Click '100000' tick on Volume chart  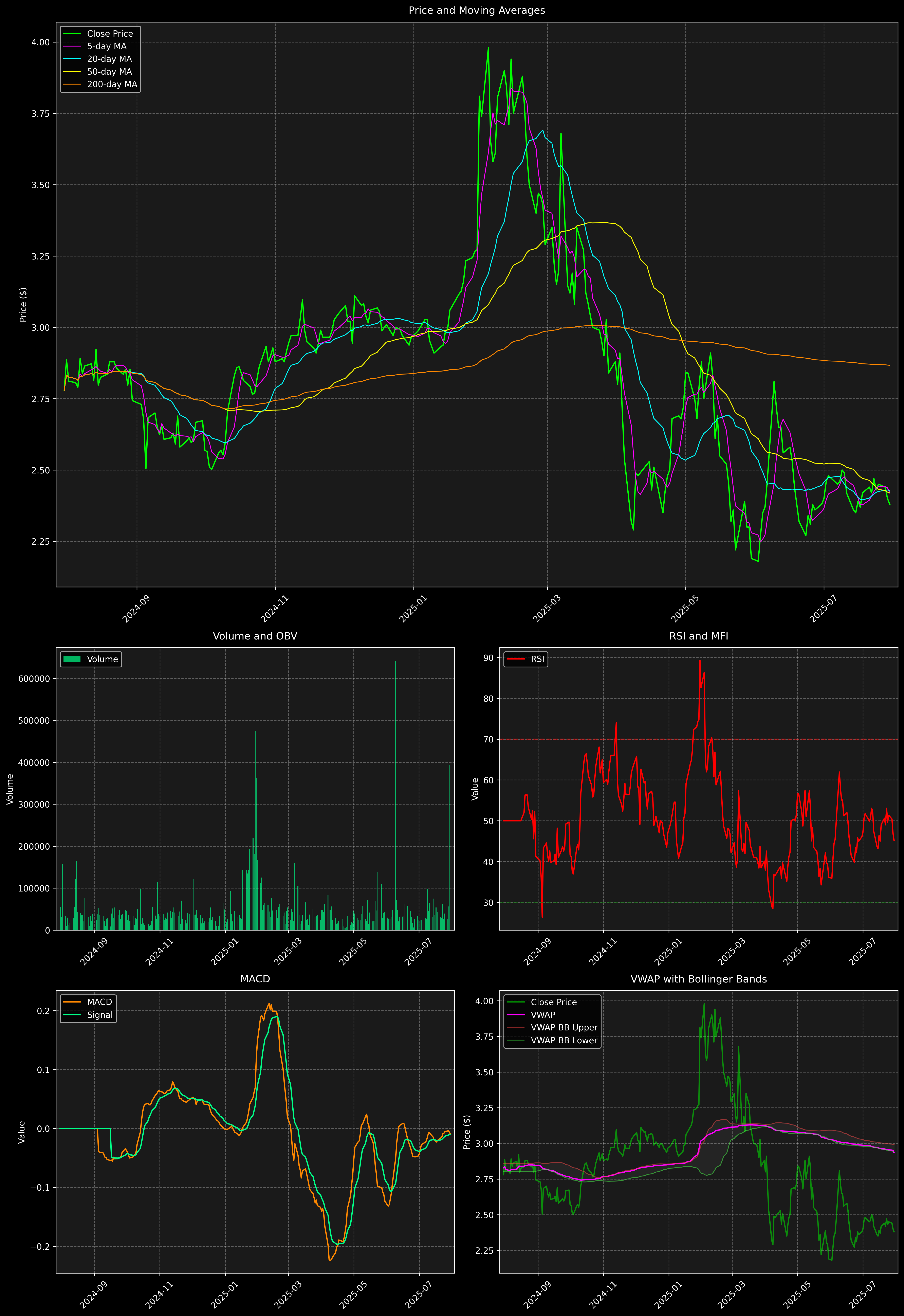tap(35, 888)
